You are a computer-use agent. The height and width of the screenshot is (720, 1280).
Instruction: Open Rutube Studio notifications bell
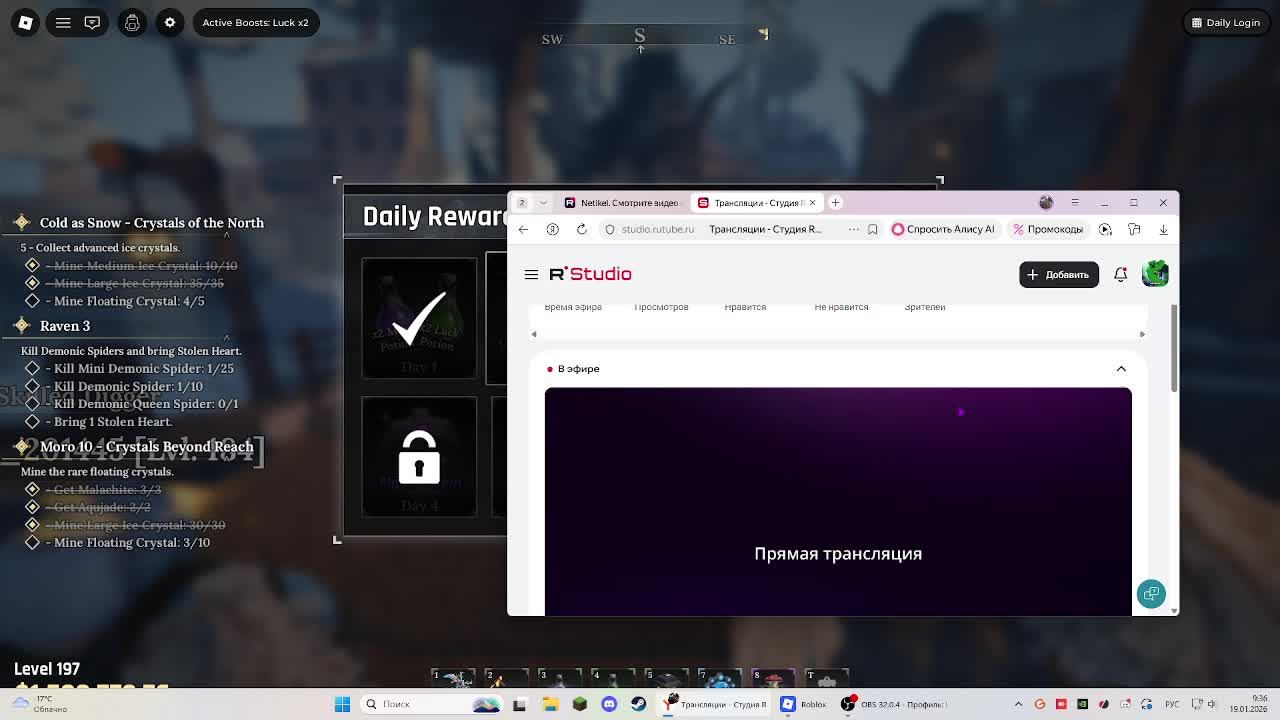click(x=1120, y=274)
